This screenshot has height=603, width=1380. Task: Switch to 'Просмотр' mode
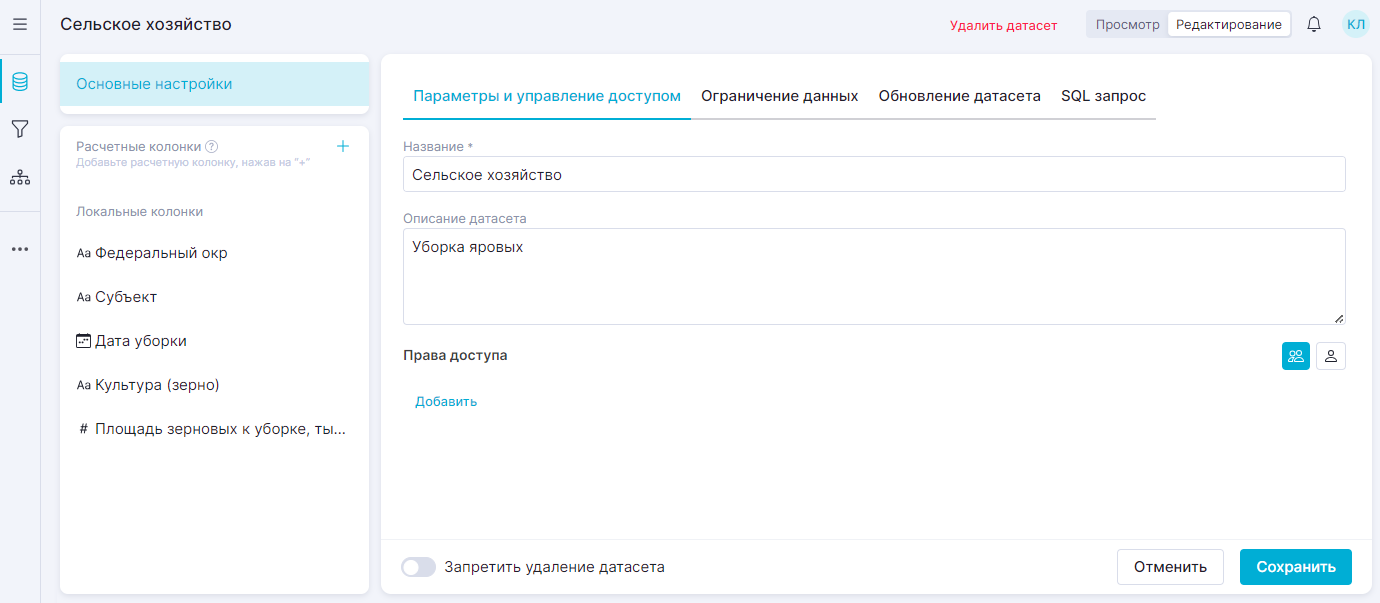click(1127, 24)
